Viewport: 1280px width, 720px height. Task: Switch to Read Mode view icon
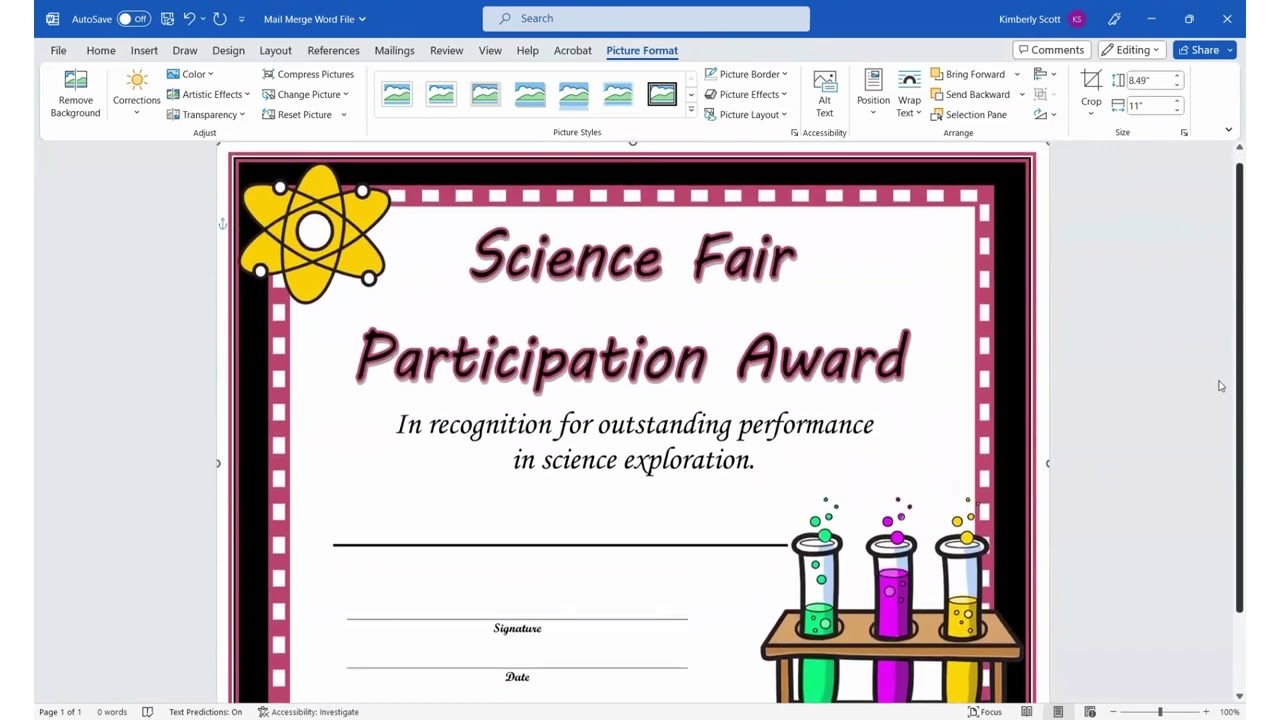tap(1027, 712)
